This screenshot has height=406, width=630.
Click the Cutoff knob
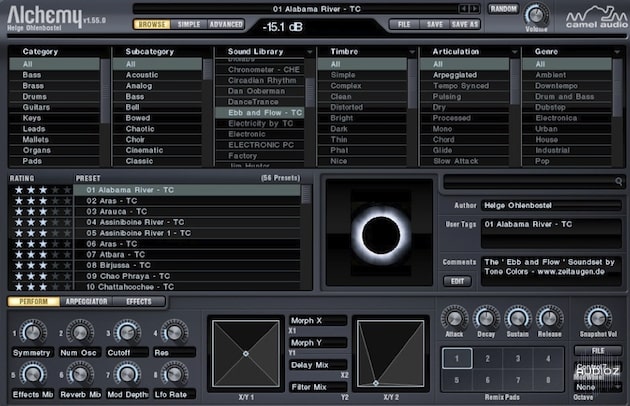click(127, 332)
